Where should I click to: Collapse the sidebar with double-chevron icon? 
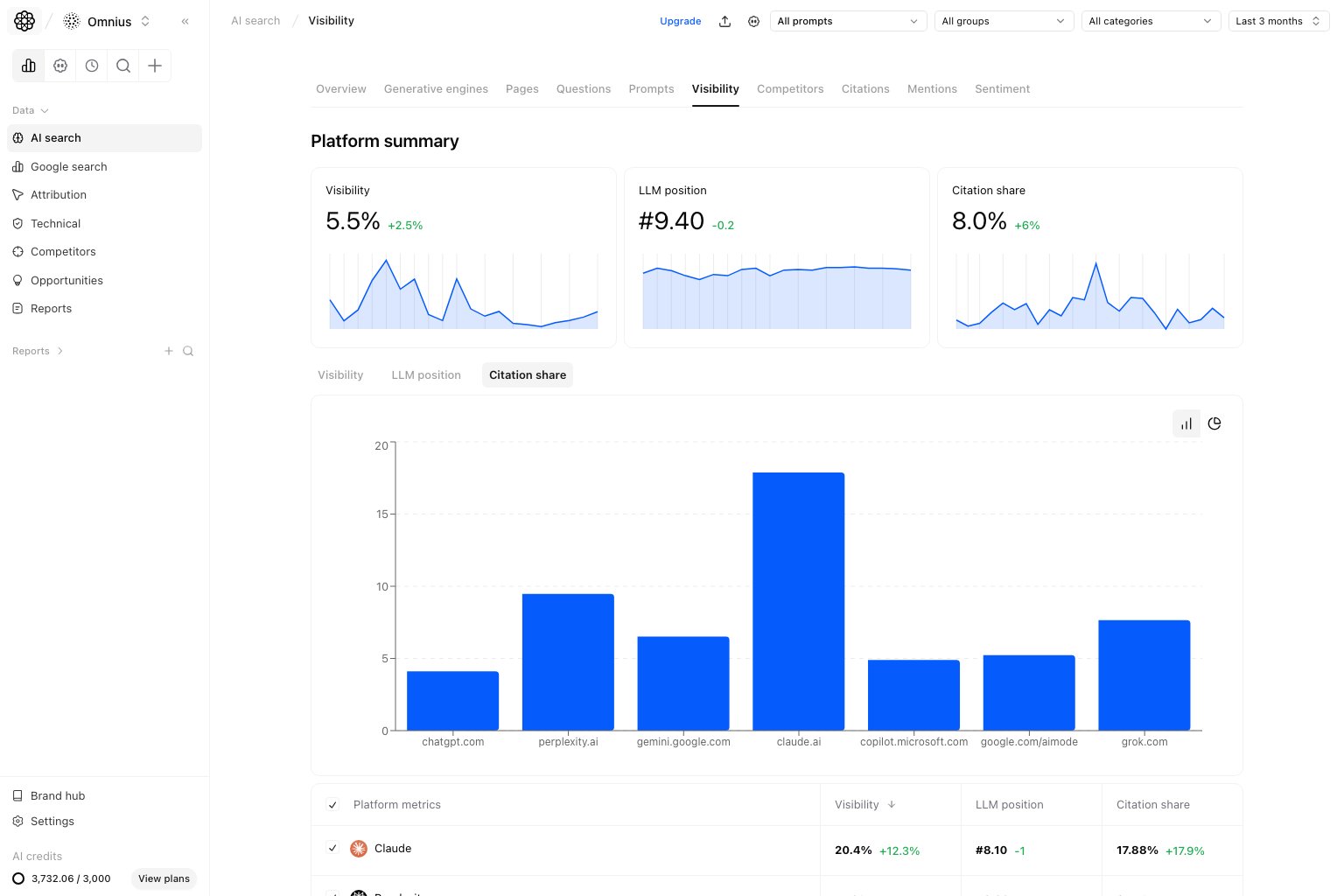click(x=185, y=21)
